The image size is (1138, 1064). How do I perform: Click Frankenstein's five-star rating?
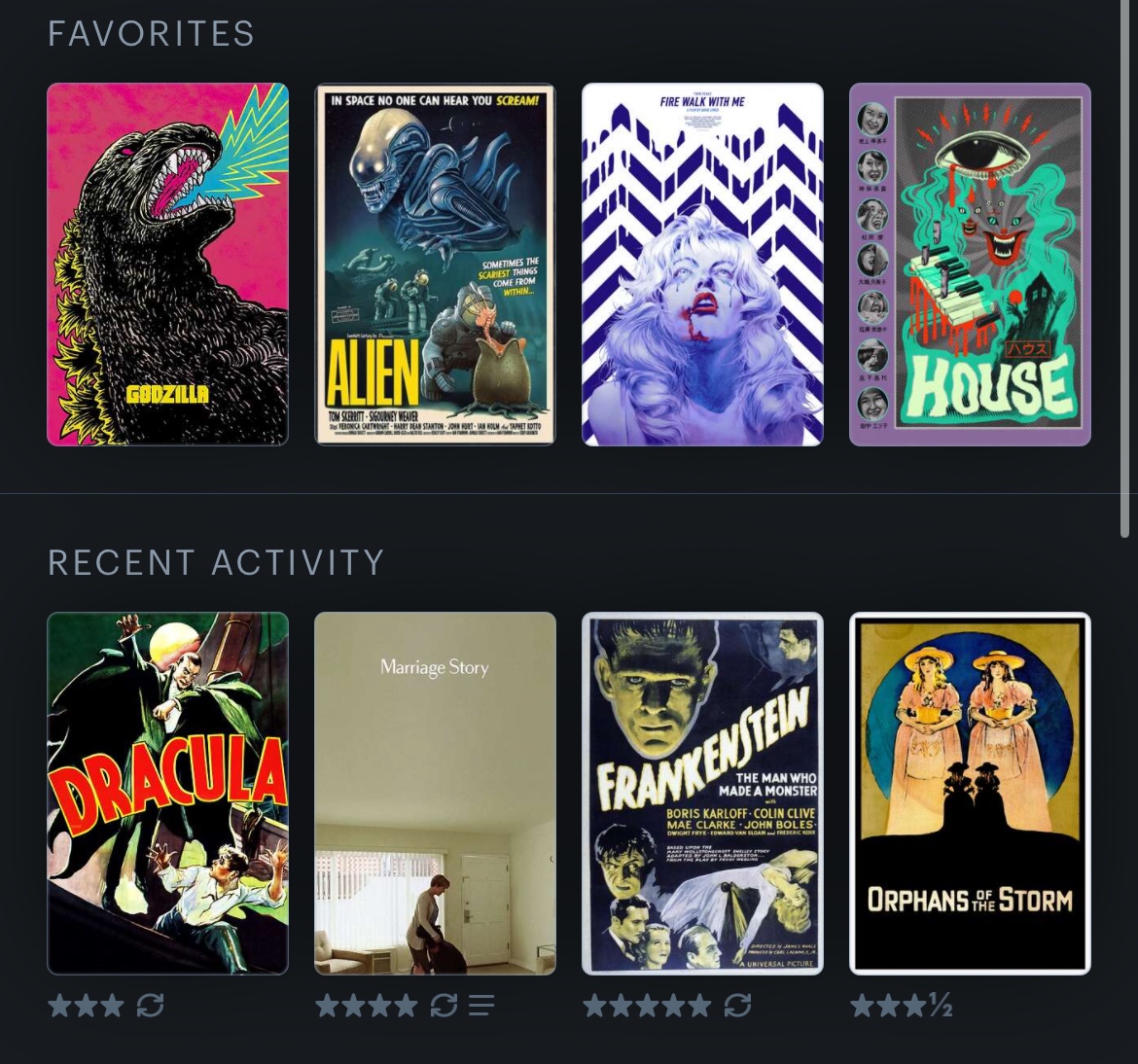pos(648,1006)
